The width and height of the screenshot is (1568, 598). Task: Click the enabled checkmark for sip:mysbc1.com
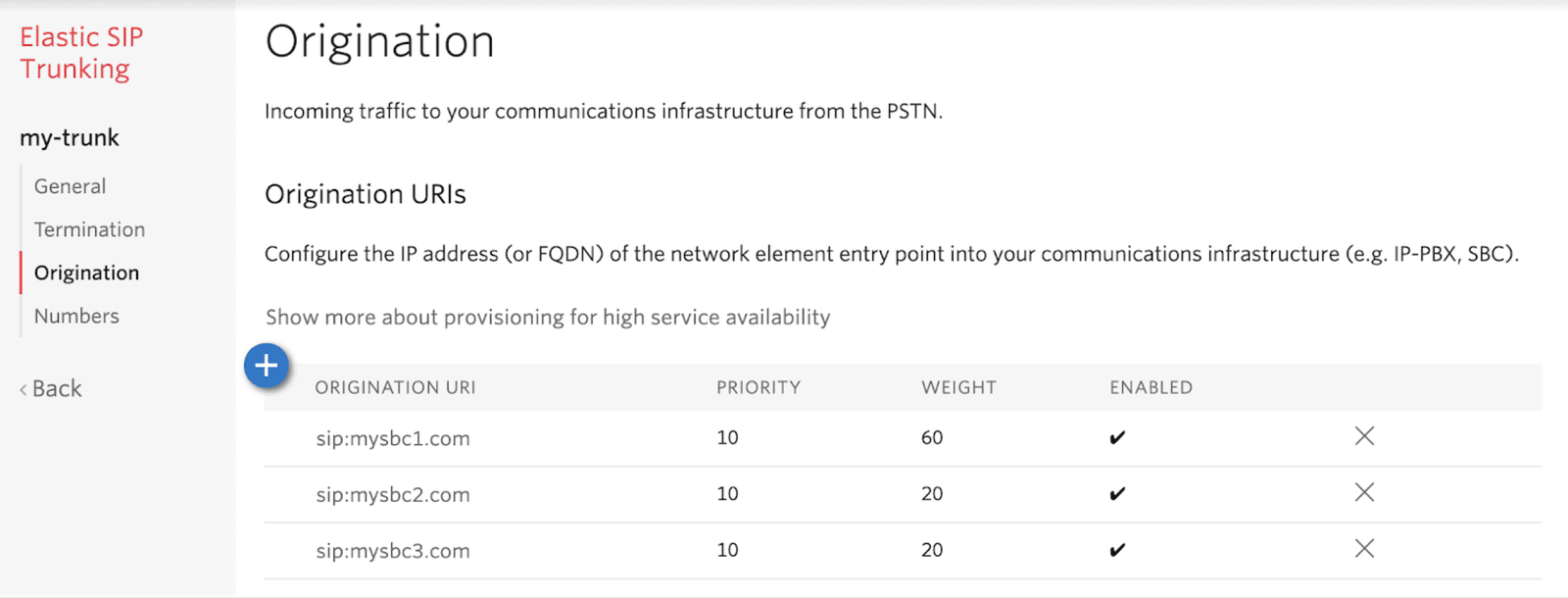(1117, 437)
